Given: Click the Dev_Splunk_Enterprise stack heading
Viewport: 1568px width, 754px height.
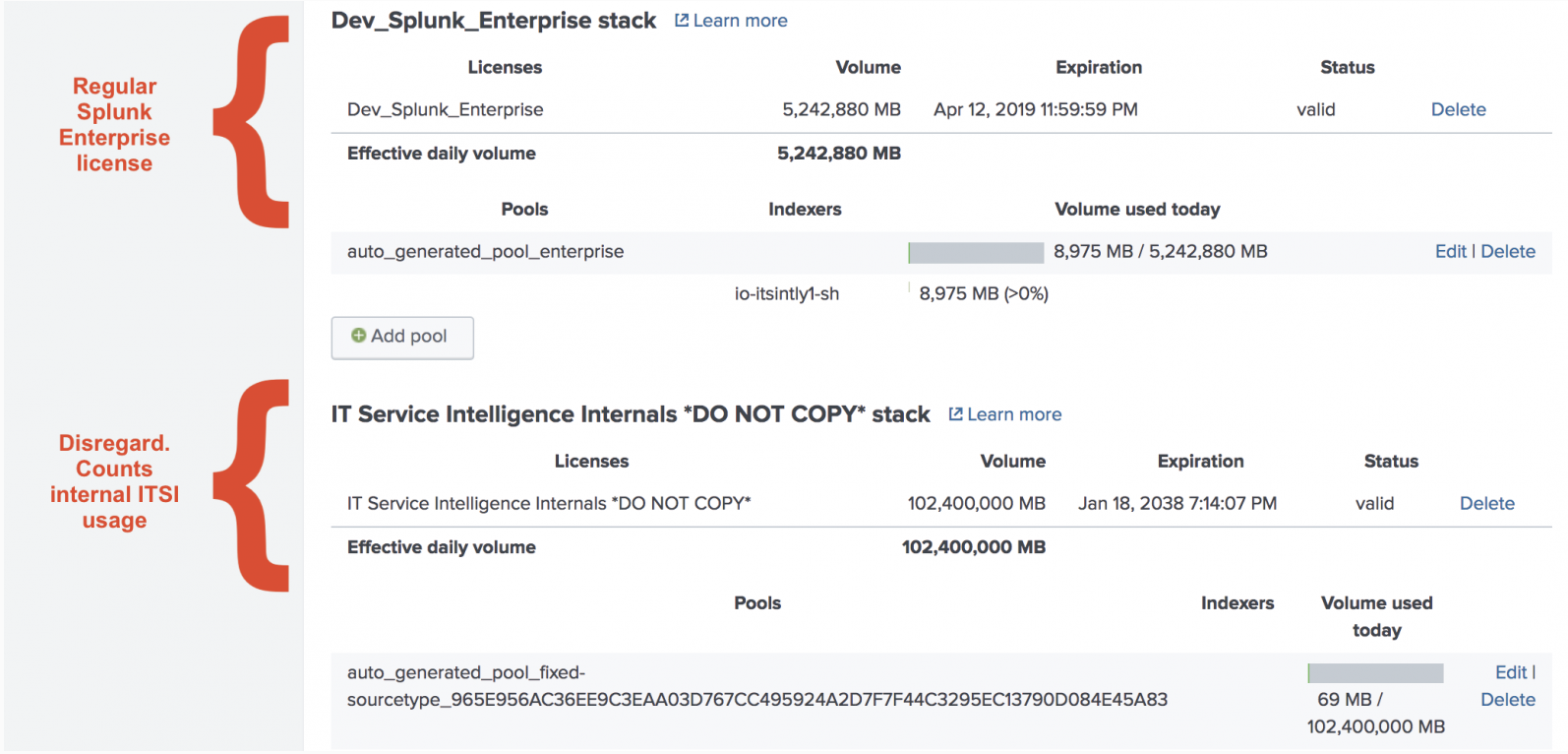Looking at the screenshot, I should 493,21.
